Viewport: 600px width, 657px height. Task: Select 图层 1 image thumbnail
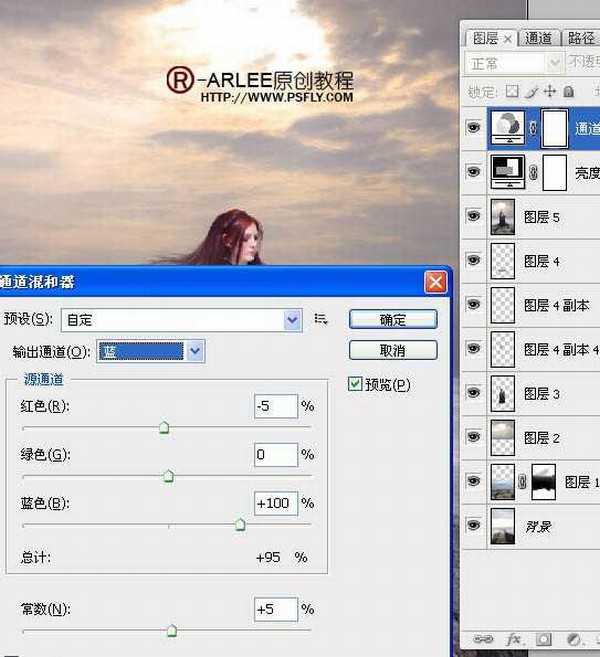click(x=502, y=482)
